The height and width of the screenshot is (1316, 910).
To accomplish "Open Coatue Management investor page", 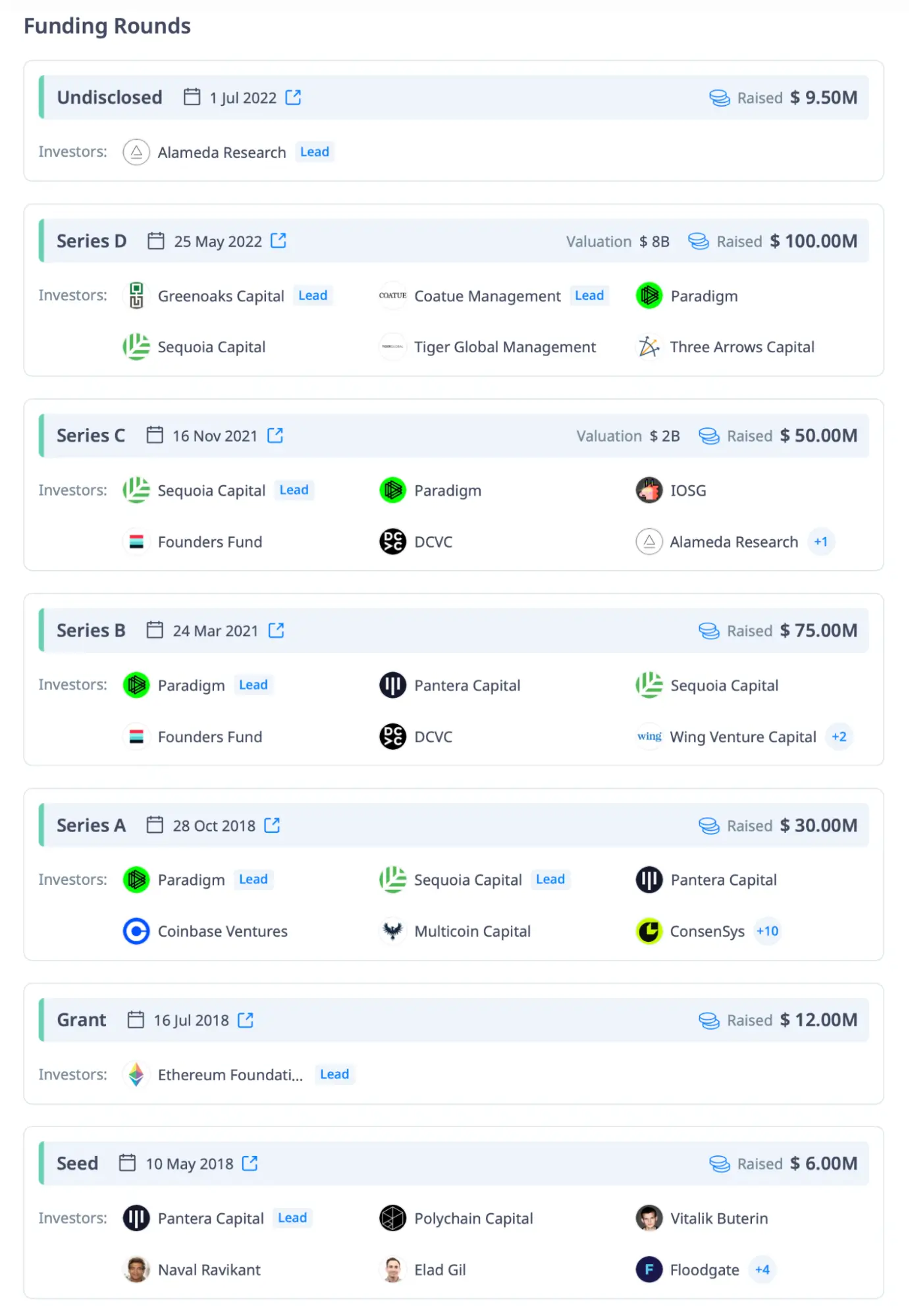I will point(487,296).
